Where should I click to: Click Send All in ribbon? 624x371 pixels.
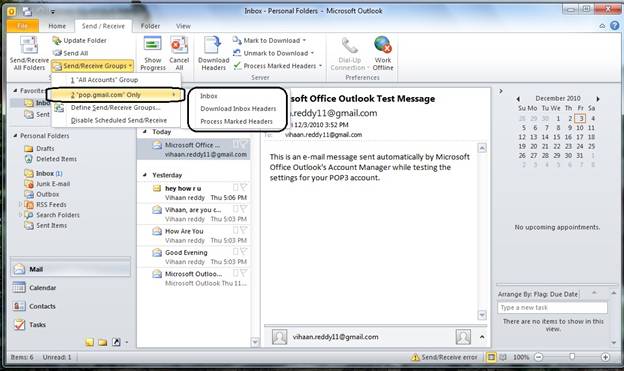coord(70,53)
